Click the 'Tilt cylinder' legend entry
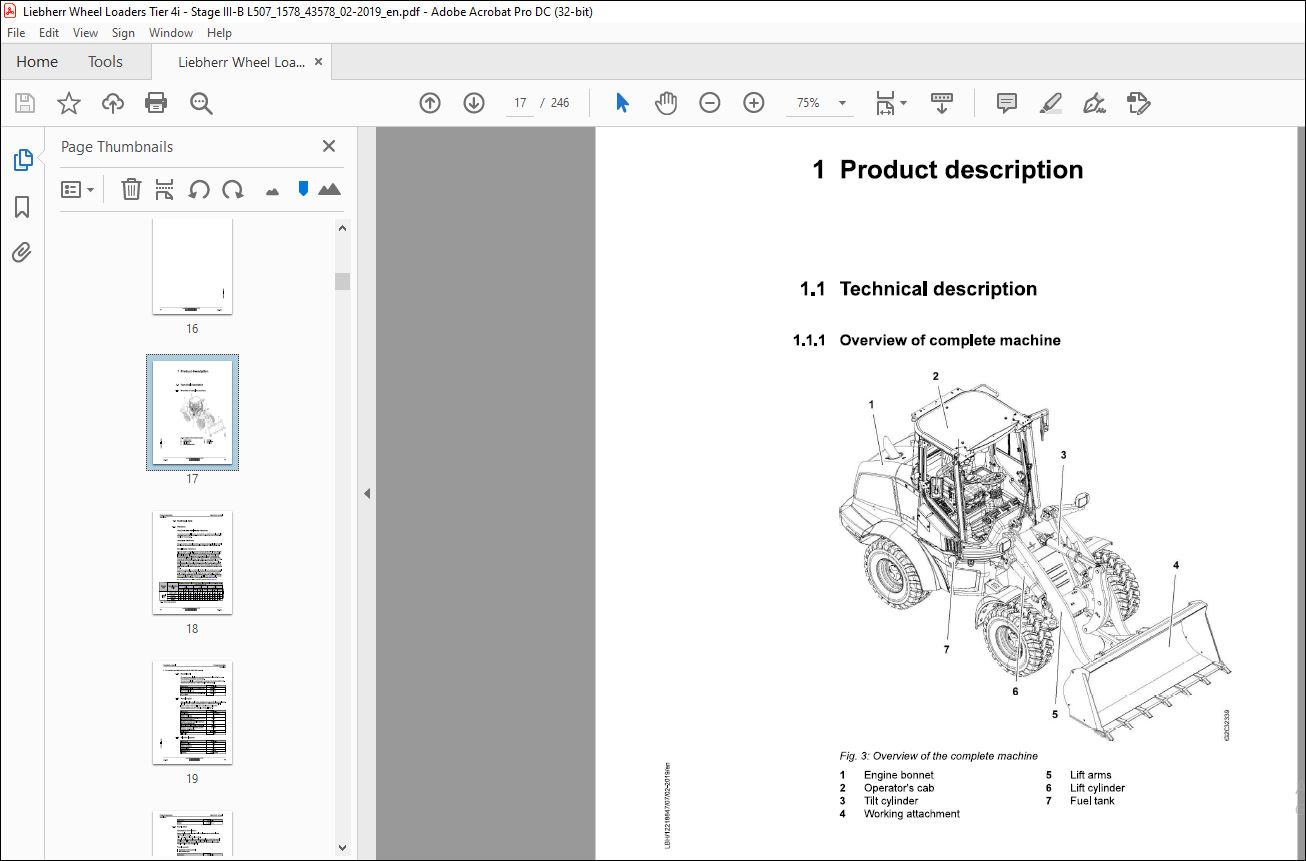 point(891,801)
